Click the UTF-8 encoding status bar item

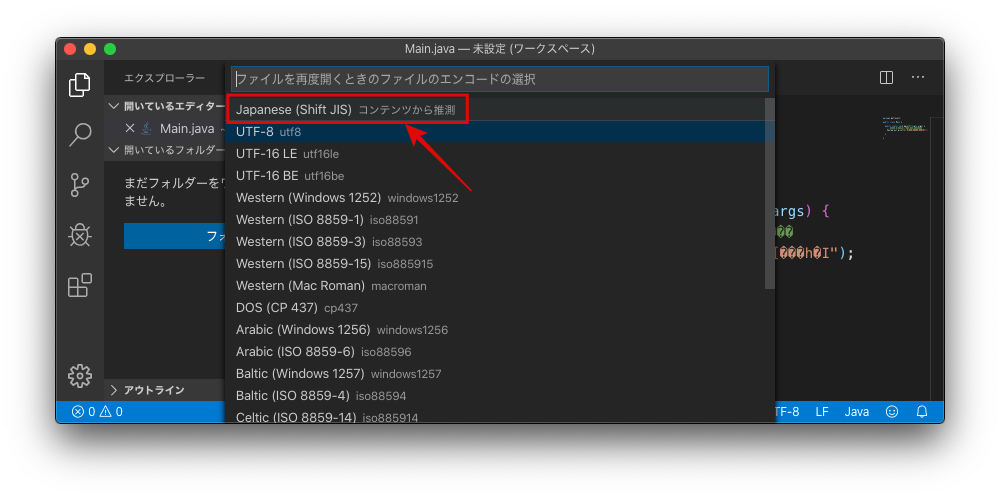click(788, 412)
